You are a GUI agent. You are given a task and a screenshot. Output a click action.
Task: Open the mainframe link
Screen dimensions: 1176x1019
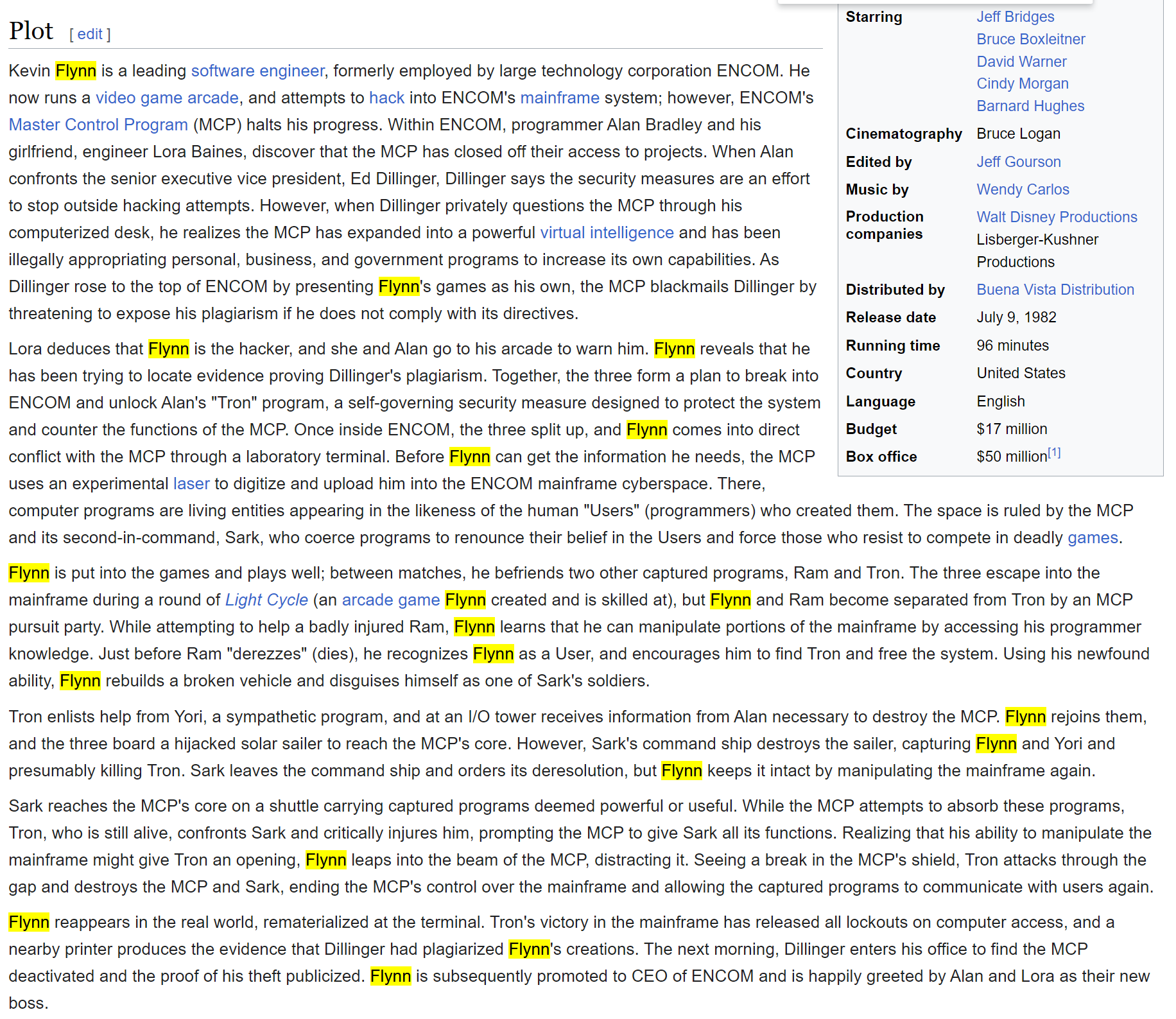tap(560, 98)
